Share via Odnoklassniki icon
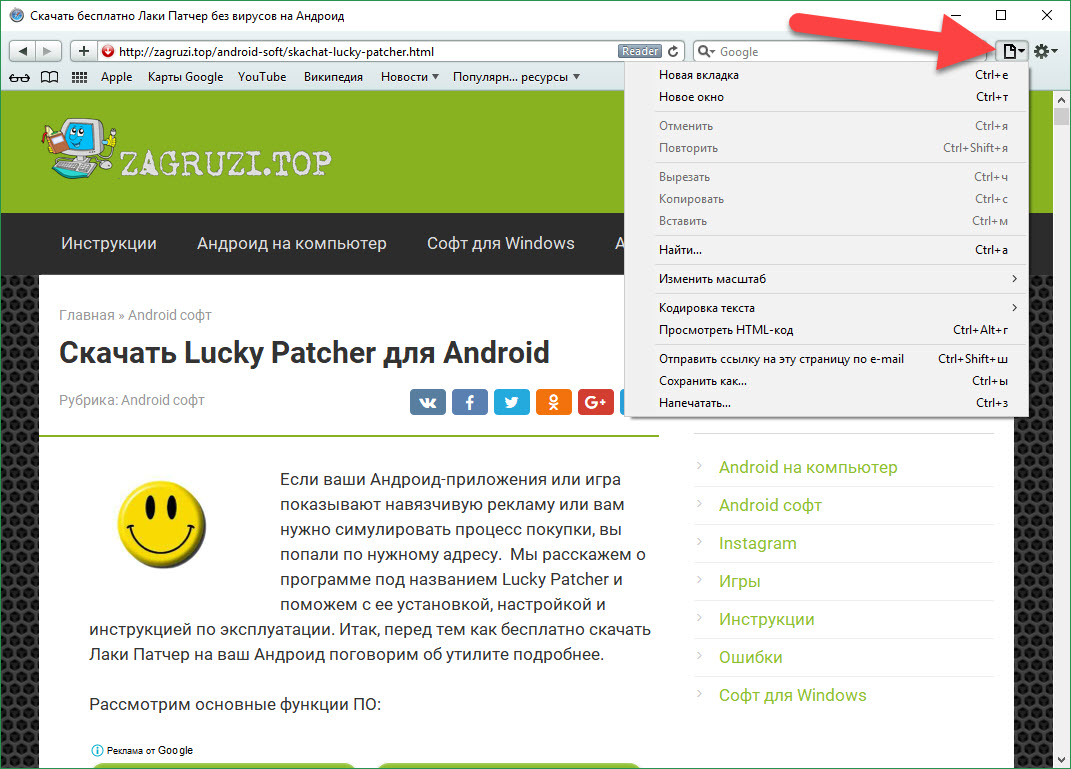Screen dimensions: 1071x769 pyautogui.click(x=553, y=402)
